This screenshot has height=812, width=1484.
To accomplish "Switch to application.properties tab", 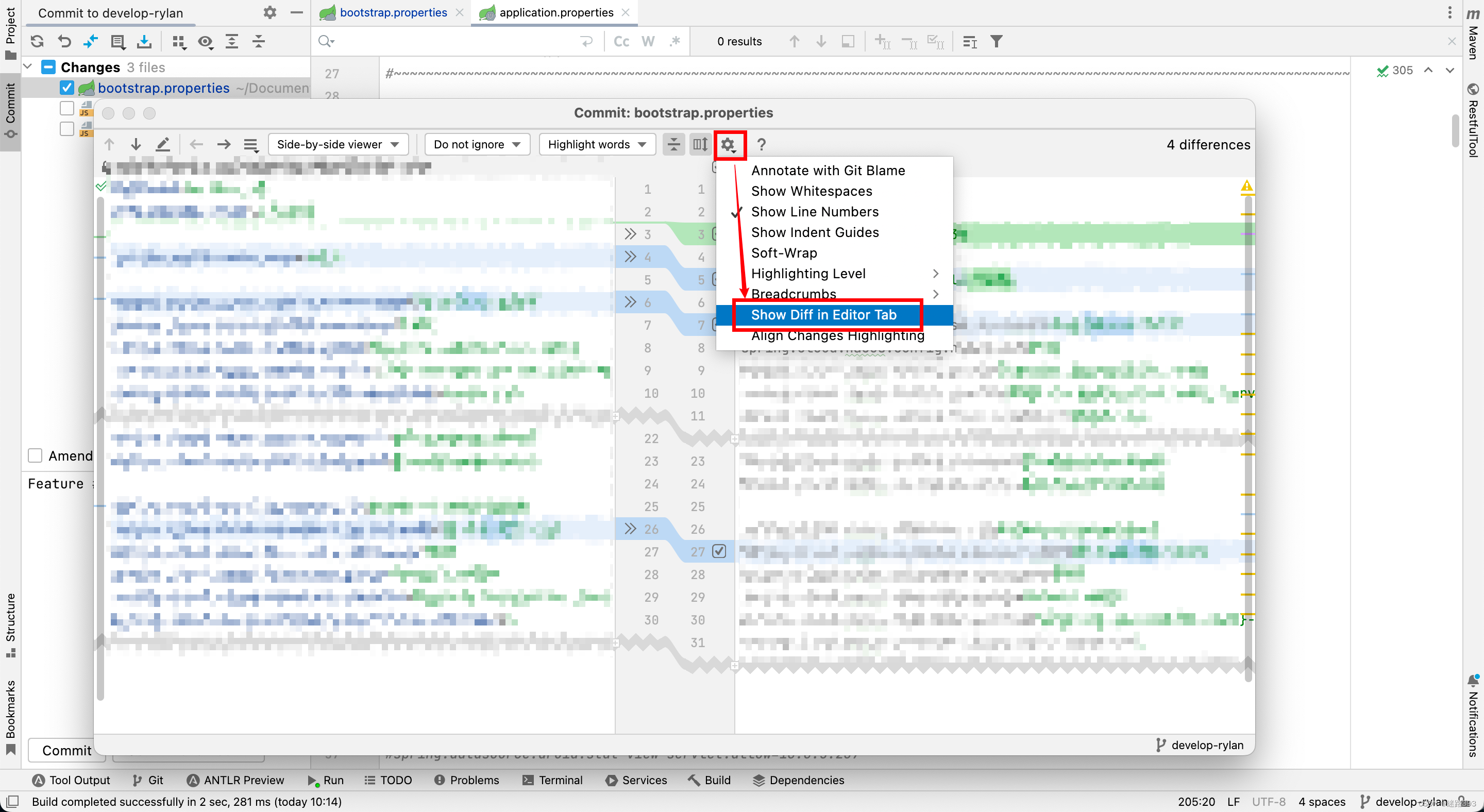I will coord(555,13).
